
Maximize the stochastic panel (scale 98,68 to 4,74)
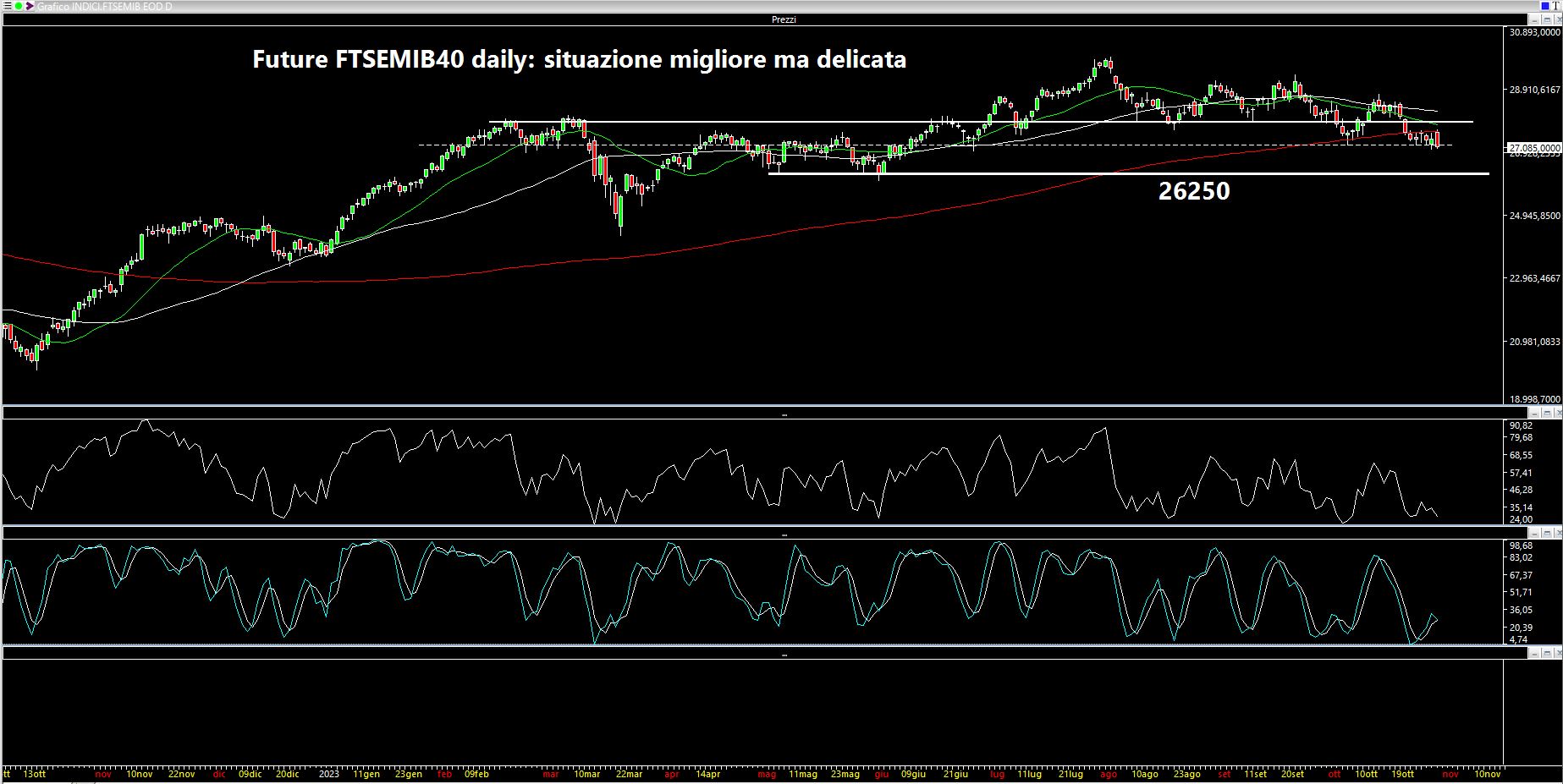coord(1545,533)
